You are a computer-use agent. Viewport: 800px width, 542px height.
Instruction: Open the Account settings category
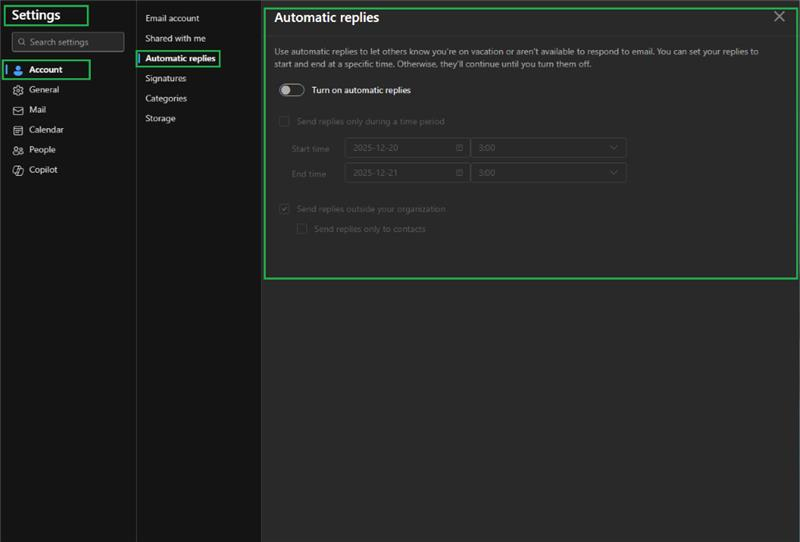46,69
